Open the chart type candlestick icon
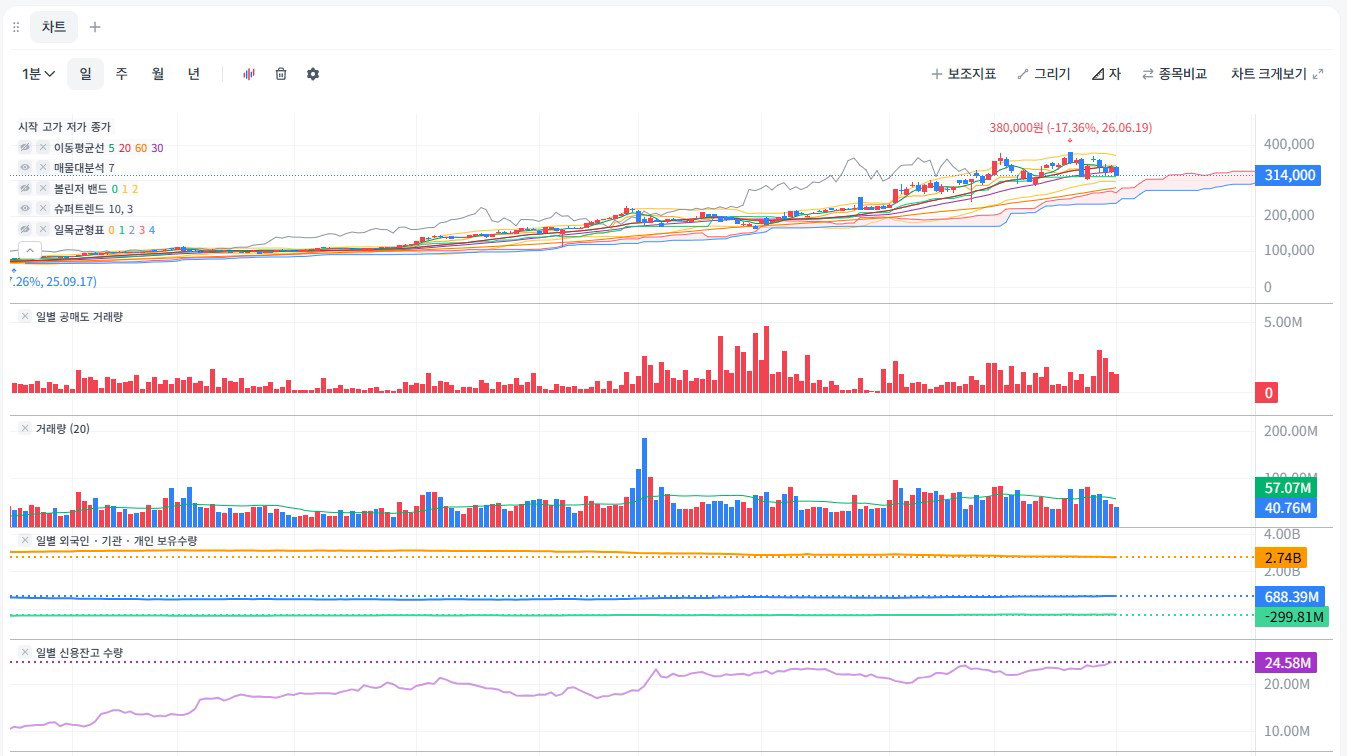 tap(249, 74)
